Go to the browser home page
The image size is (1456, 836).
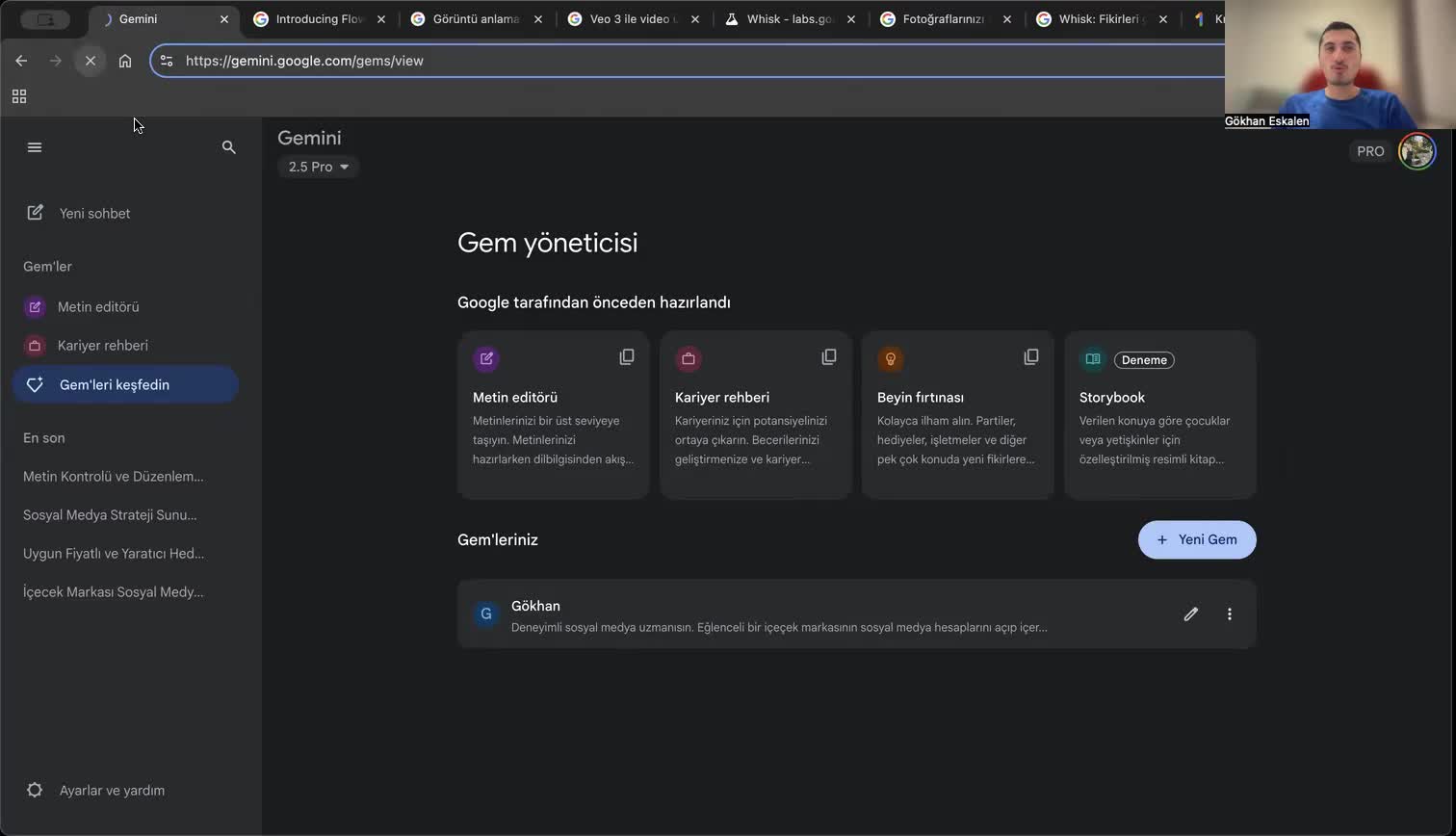click(x=125, y=61)
